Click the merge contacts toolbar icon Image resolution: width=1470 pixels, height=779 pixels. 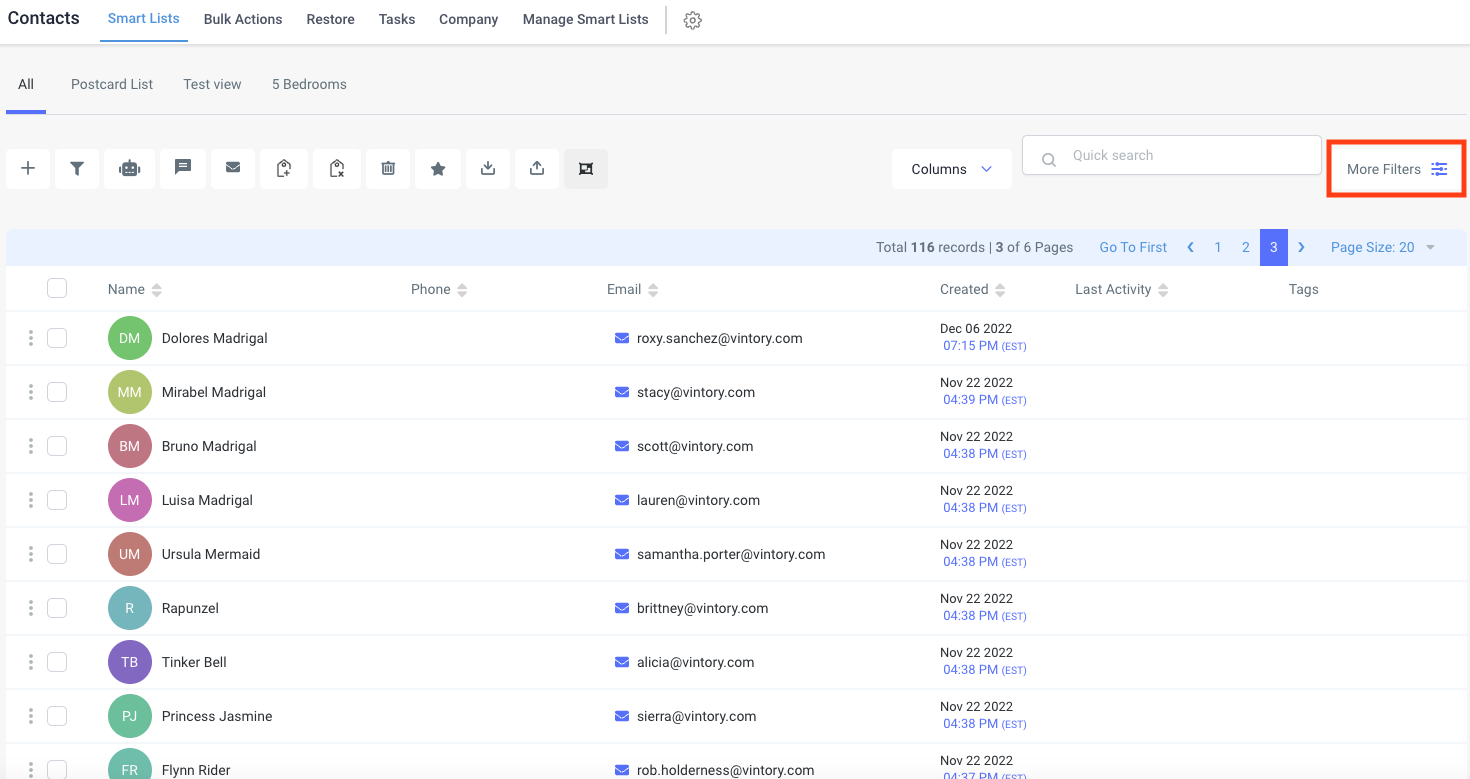[586, 169]
